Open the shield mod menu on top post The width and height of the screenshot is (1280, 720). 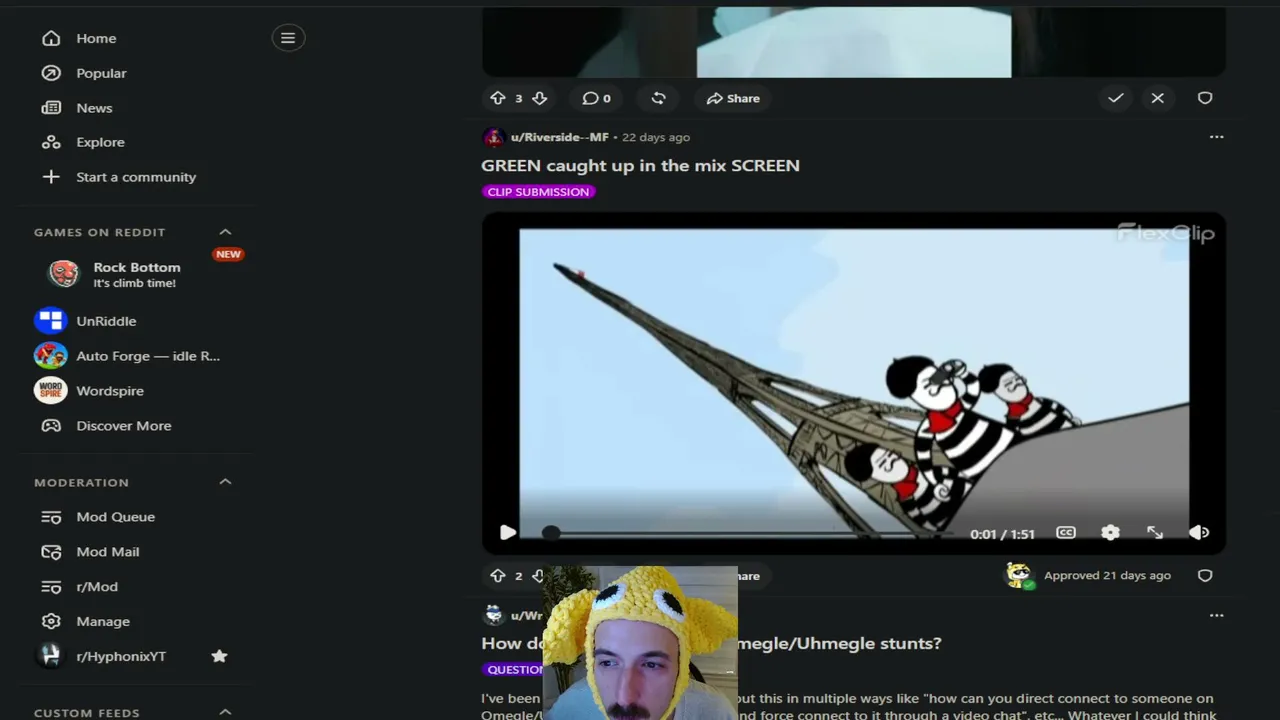[x=1205, y=98]
